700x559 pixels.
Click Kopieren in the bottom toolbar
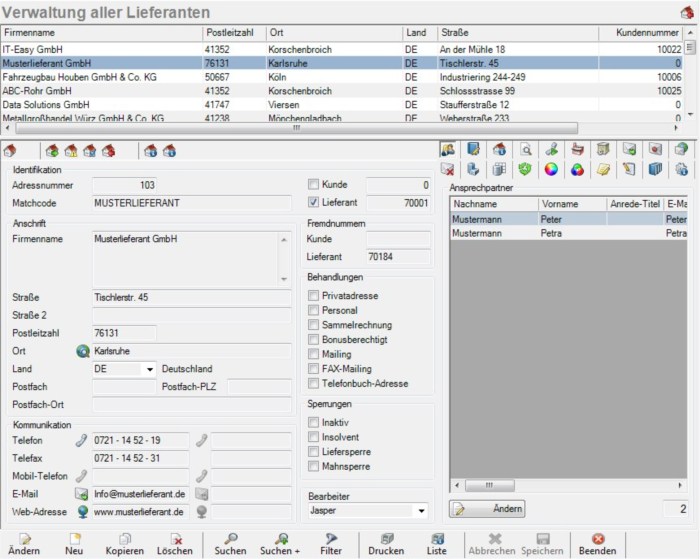click(125, 544)
